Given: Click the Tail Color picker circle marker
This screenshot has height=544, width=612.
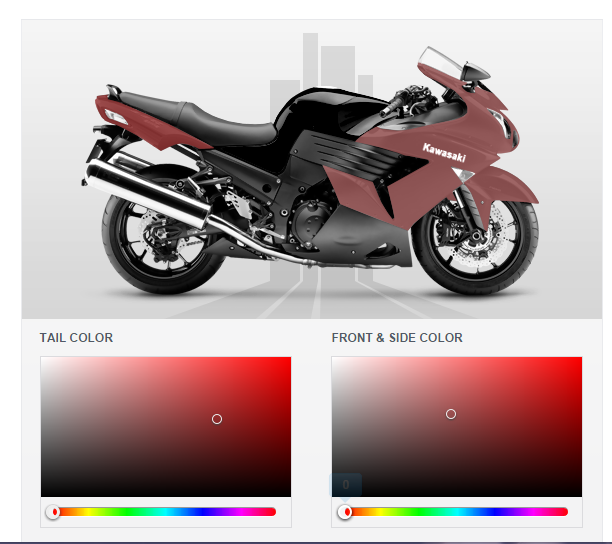Looking at the screenshot, I should [217, 419].
